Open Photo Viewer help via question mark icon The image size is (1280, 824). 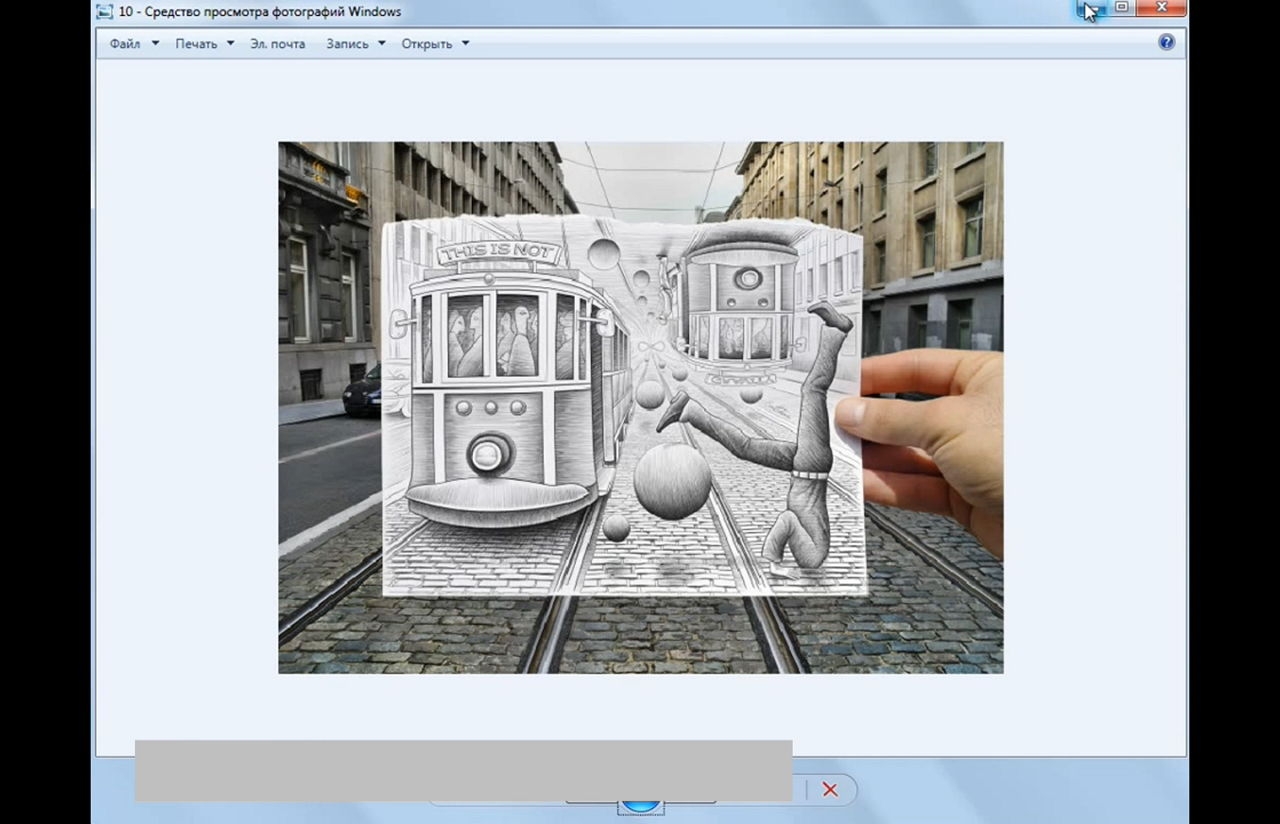[1166, 42]
